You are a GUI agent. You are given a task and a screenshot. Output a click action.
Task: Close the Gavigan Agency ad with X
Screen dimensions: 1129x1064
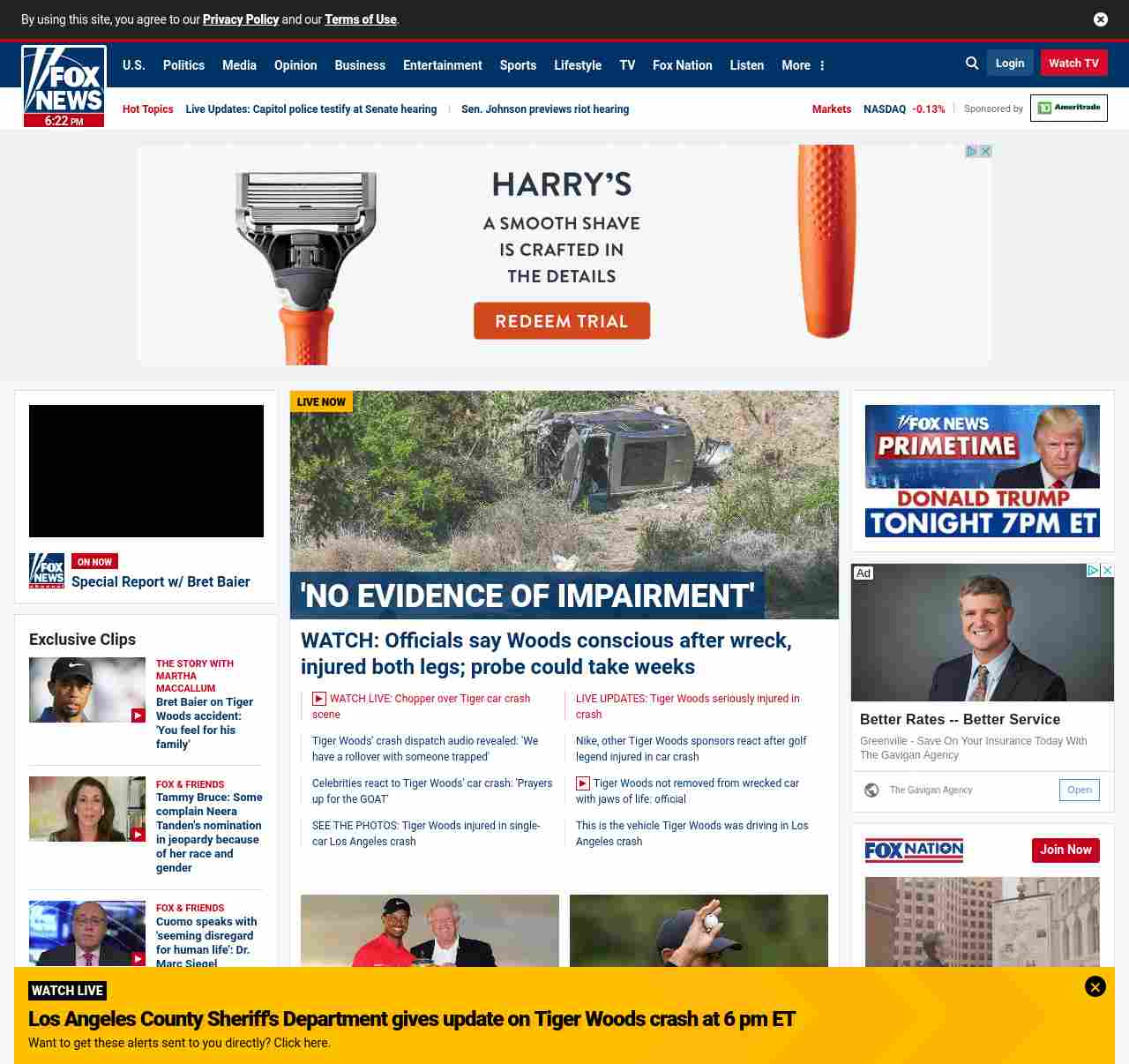[x=1108, y=571]
